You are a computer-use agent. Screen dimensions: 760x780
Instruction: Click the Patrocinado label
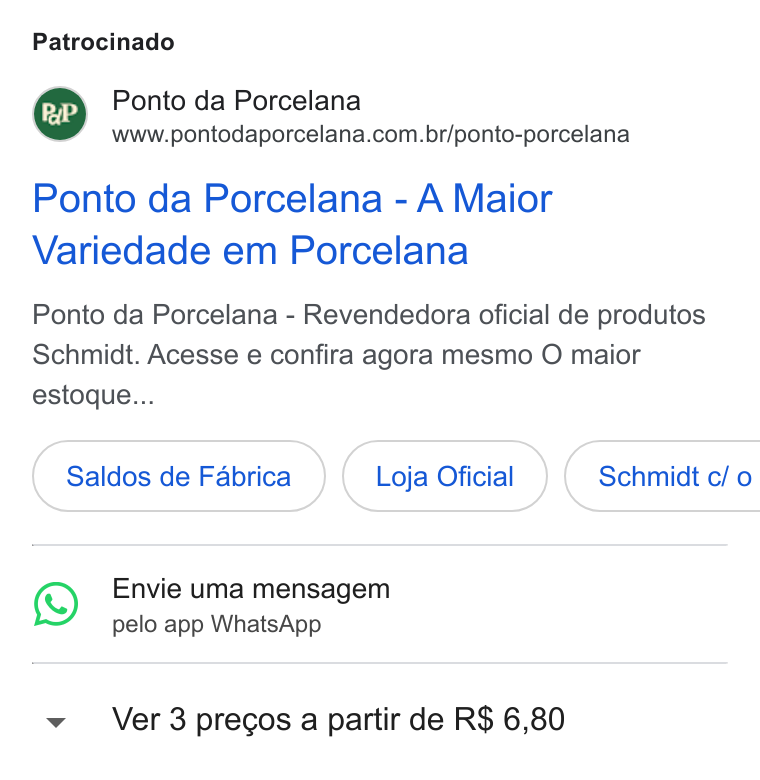pyautogui.click(x=103, y=42)
